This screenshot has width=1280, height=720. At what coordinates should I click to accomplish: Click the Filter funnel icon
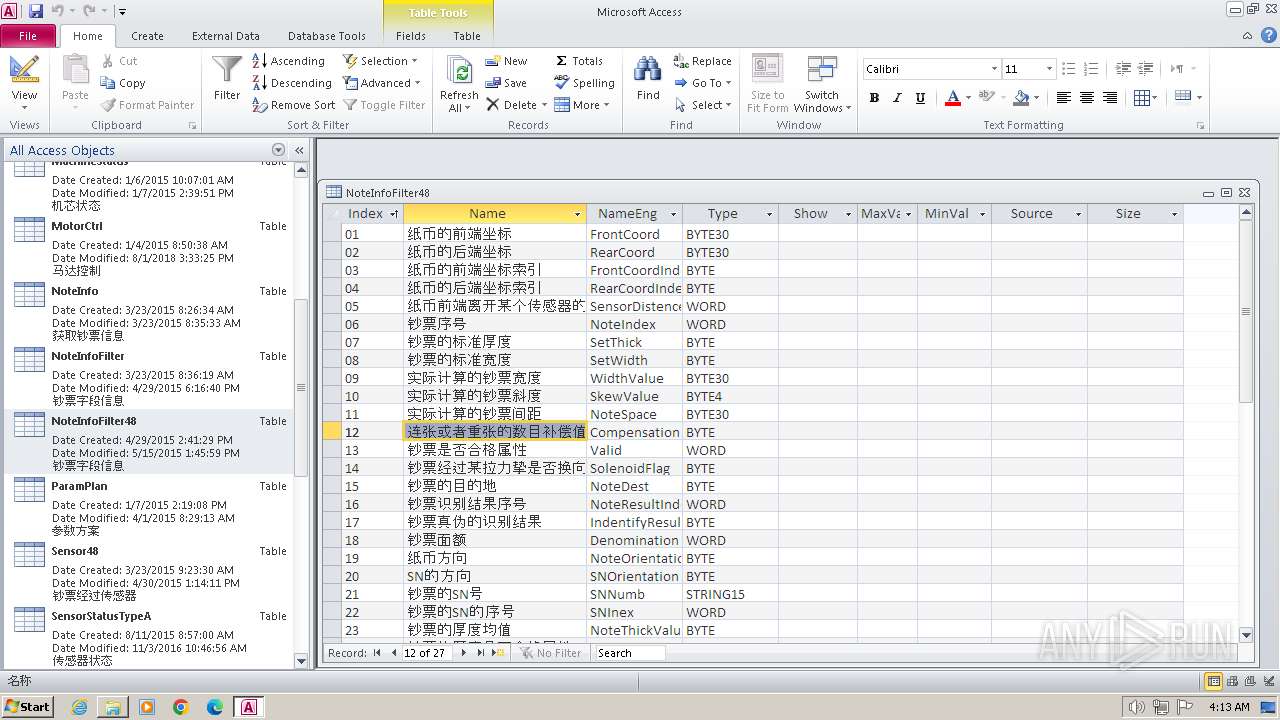(x=227, y=78)
